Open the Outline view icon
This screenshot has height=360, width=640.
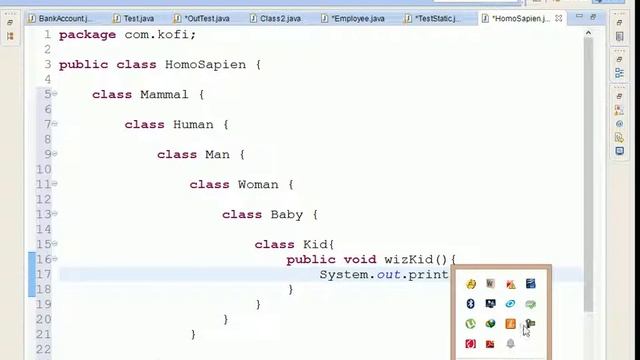(619, 73)
